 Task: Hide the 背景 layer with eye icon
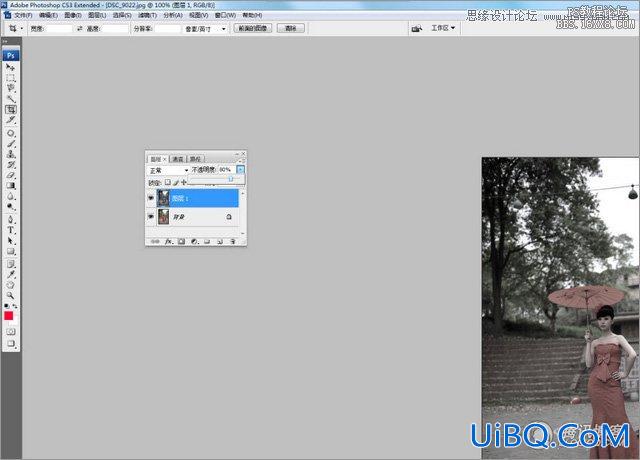coord(151,217)
